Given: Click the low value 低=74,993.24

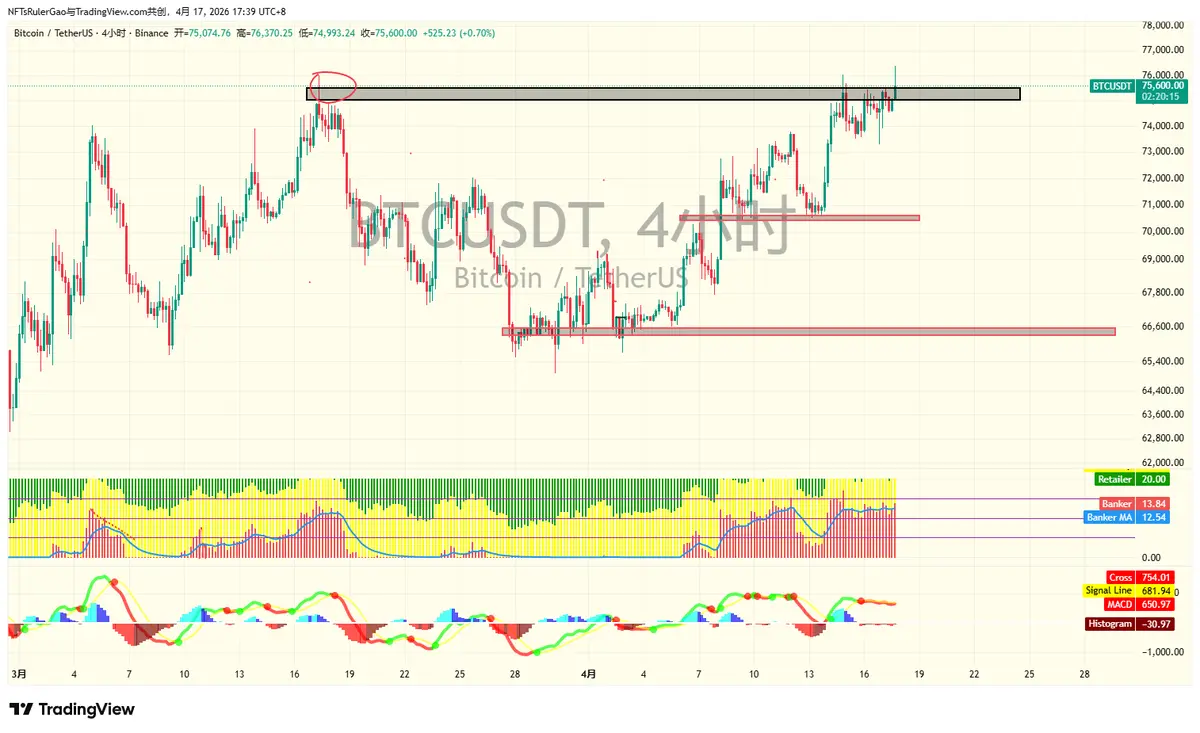Looking at the screenshot, I should pyautogui.click(x=327, y=33).
